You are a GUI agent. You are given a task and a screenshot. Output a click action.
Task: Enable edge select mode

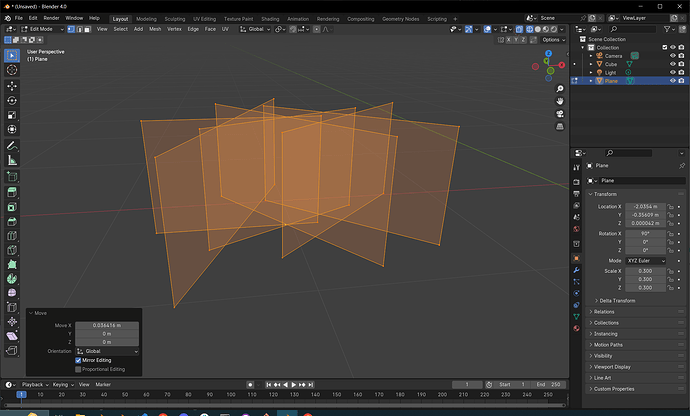click(79, 29)
